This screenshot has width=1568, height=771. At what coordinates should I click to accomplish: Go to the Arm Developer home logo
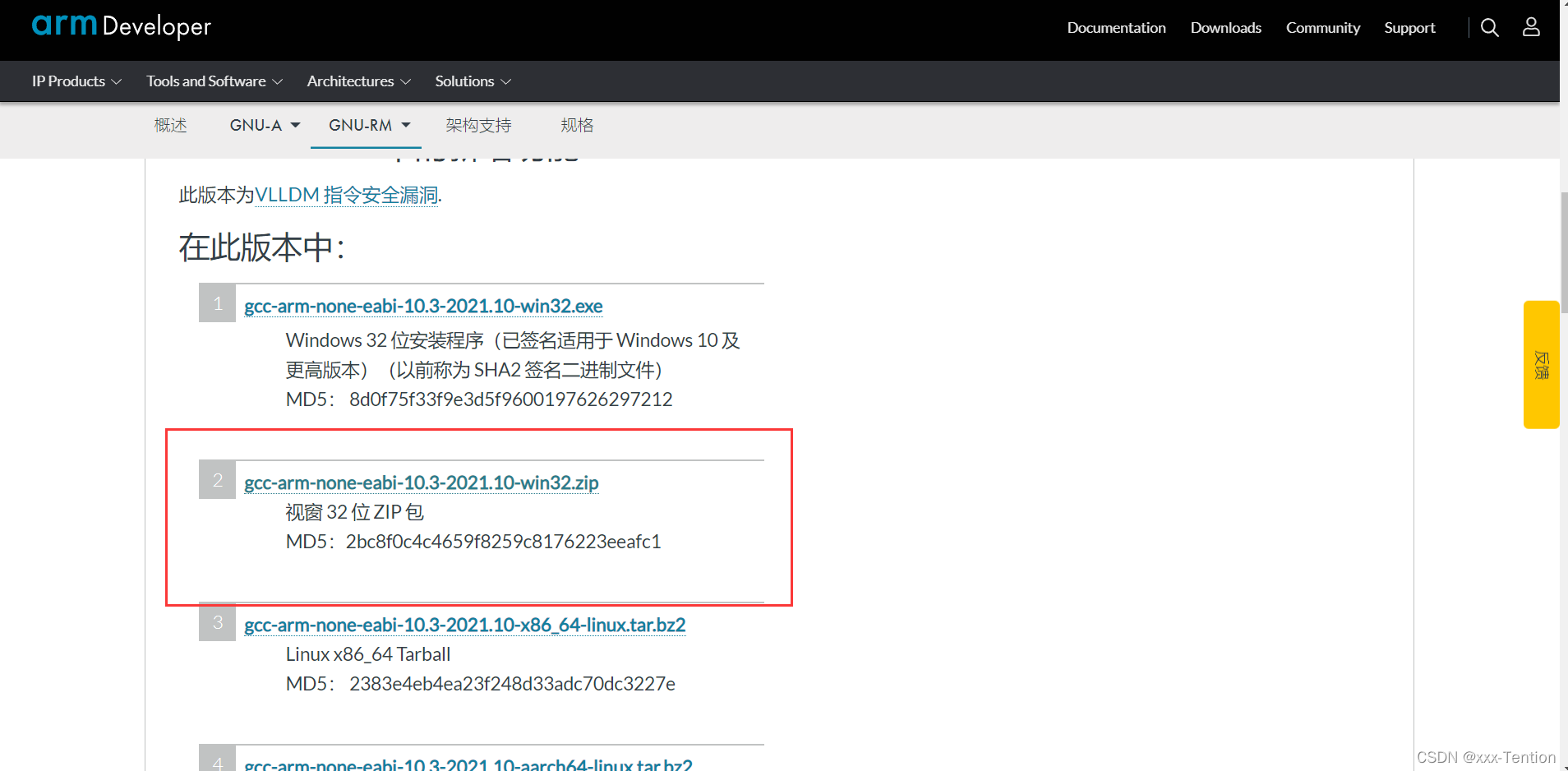tap(122, 26)
